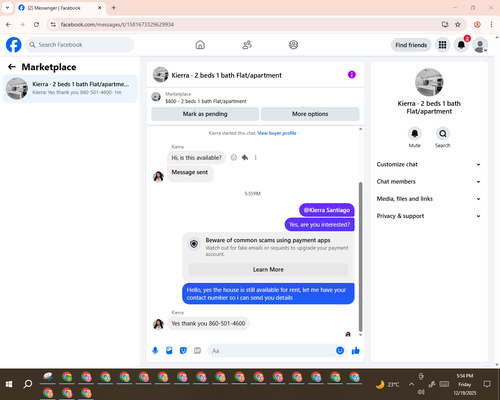Image resolution: width=500 pixels, height=400 pixels.
Task: Expand Customize chat section
Action: tap(429, 164)
